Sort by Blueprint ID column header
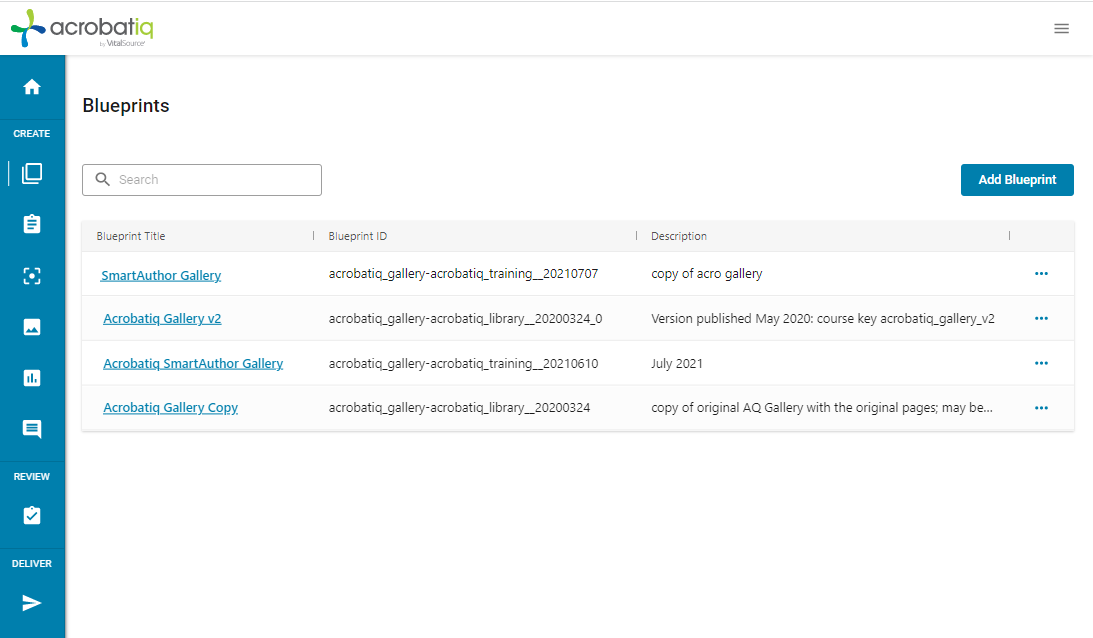 click(358, 236)
